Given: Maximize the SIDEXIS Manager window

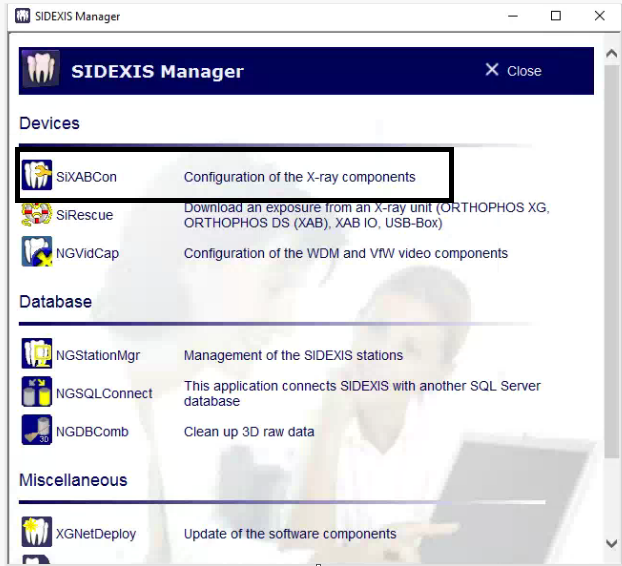Looking at the screenshot, I should (x=556, y=16).
